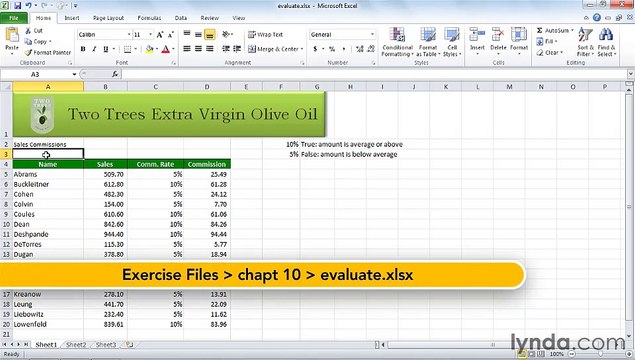The height and width of the screenshot is (360, 635).
Task: Open the Conditional Formatting icon
Action: (x=397, y=35)
